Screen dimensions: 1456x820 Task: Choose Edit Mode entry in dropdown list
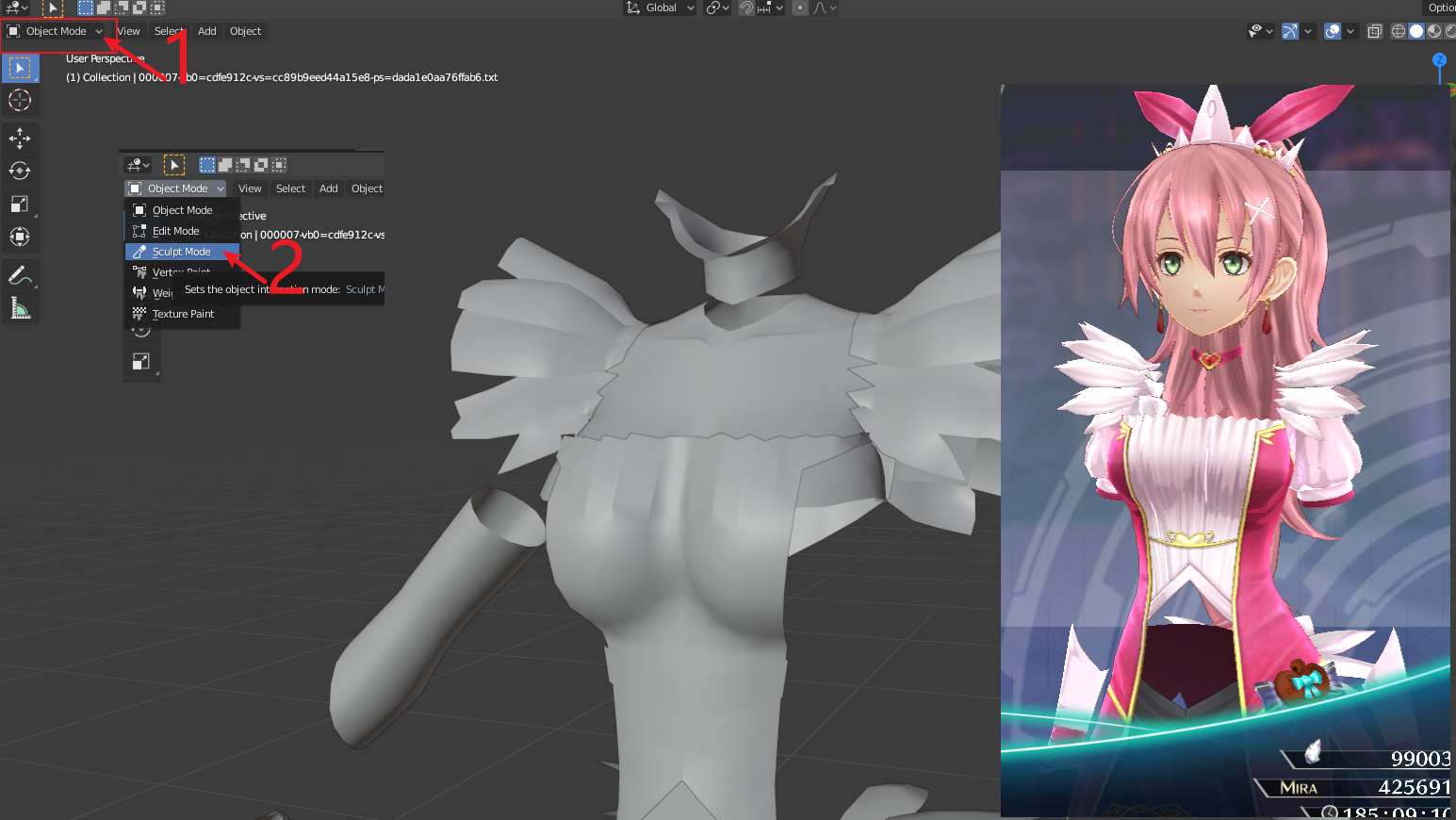point(182,231)
